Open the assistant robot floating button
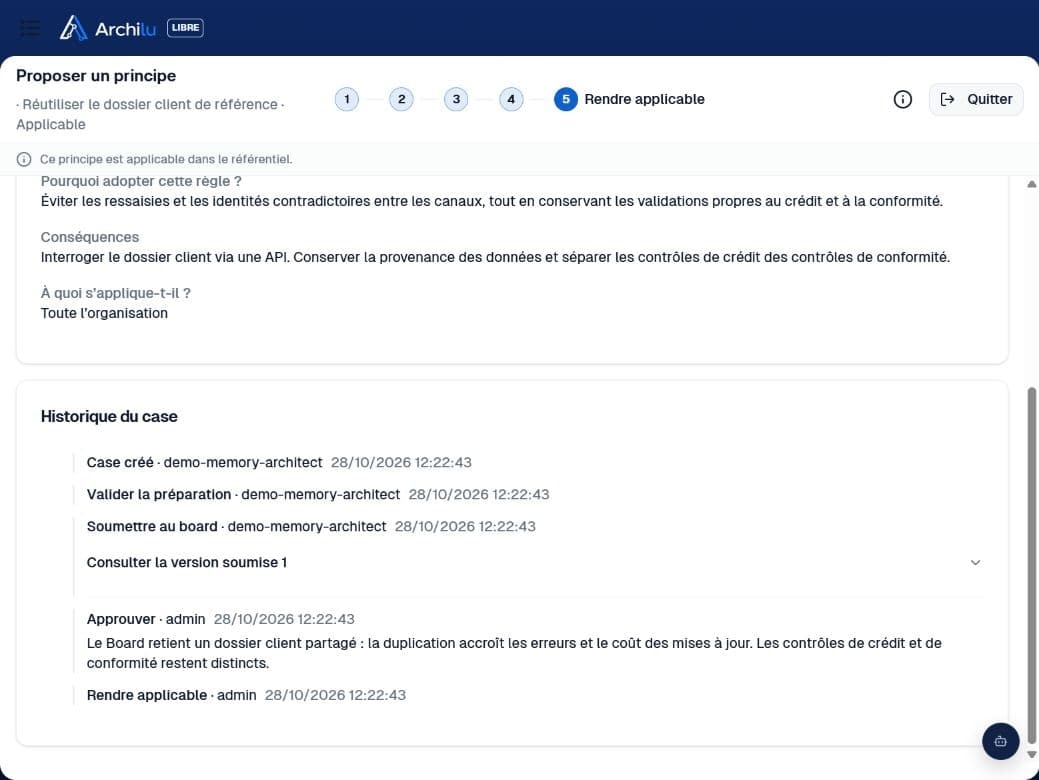Screen dimensions: 1039x780 point(1001,741)
